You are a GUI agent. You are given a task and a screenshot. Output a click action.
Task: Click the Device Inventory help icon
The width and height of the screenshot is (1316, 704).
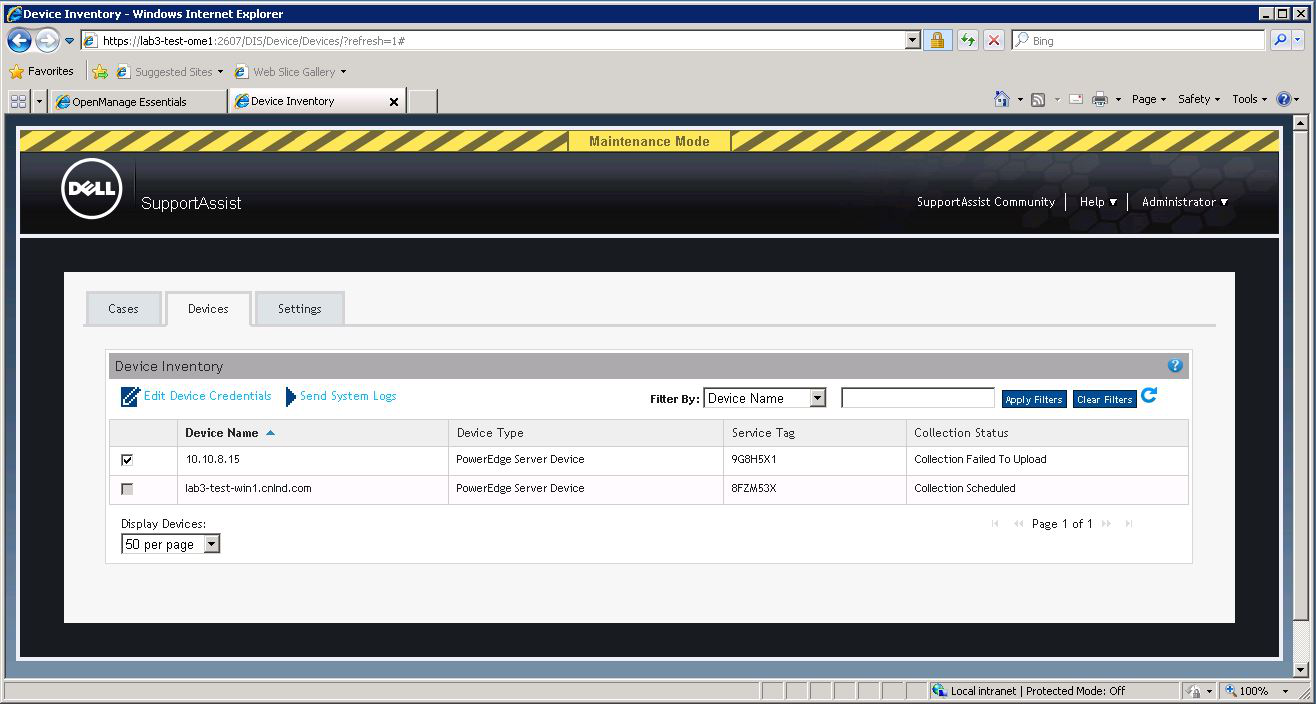tap(1175, 366)
